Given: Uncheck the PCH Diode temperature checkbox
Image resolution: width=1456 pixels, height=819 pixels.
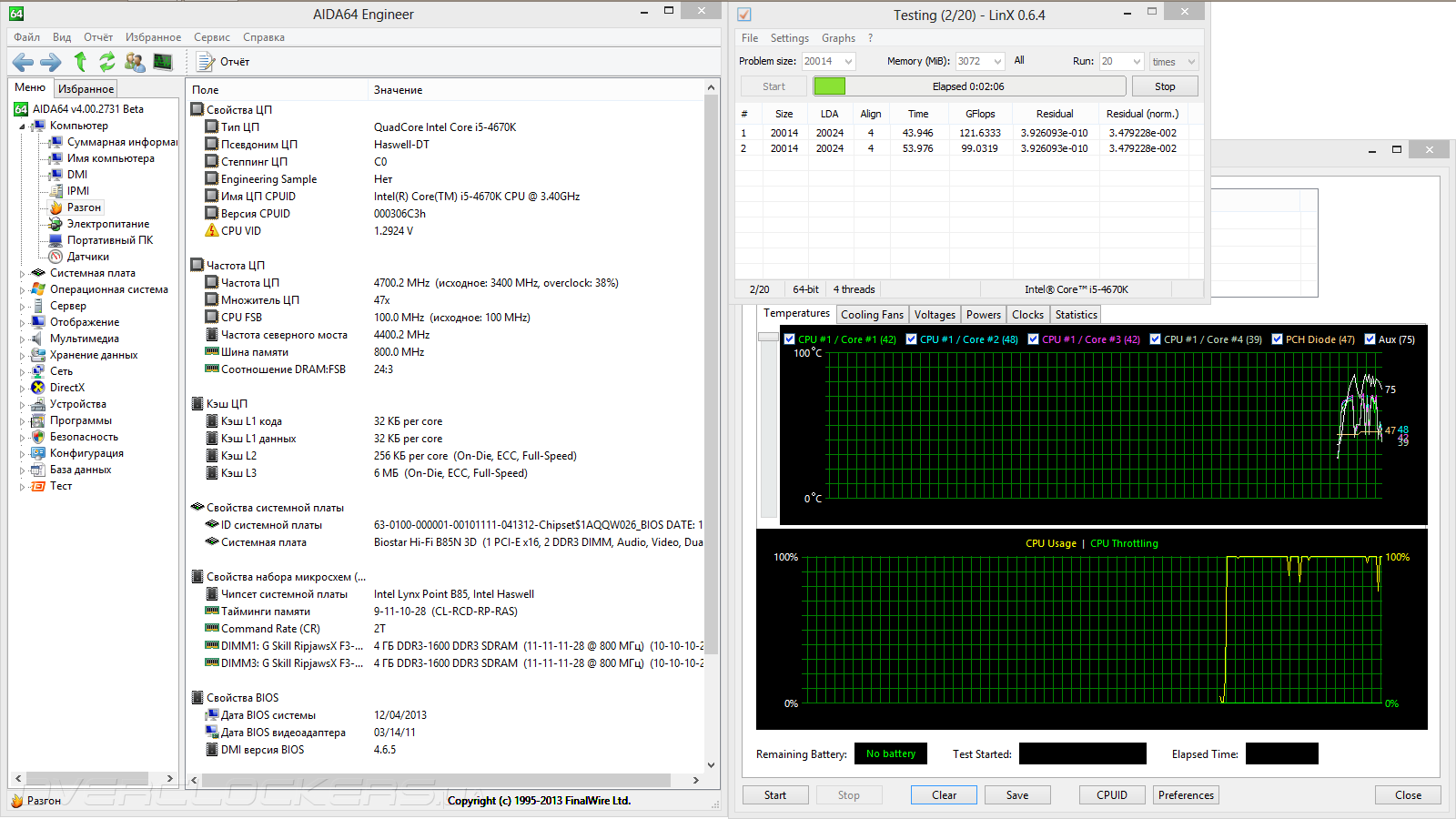Looking at the screenshot, I should point(1277,339).
